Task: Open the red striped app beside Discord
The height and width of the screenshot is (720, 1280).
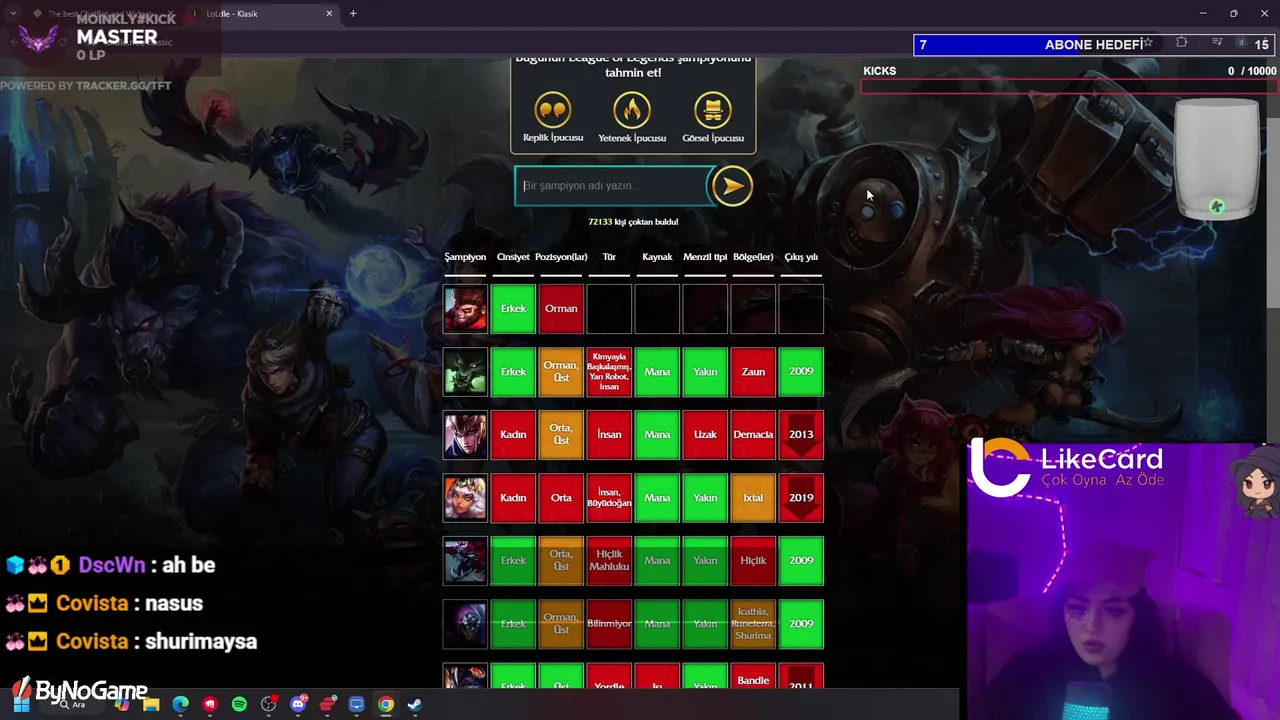Action: [327, 704]
